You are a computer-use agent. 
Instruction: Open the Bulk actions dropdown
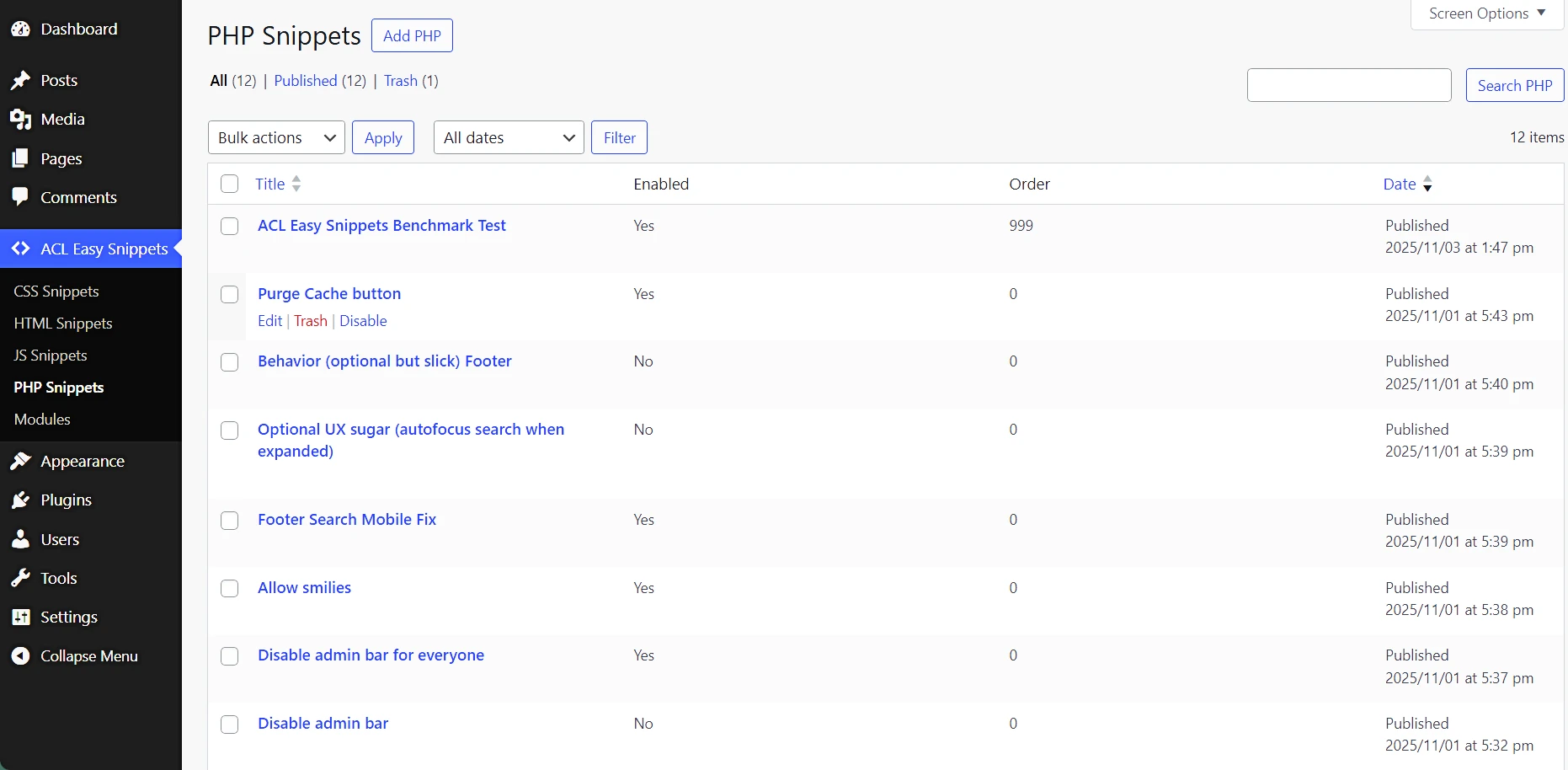coord(276,138)
